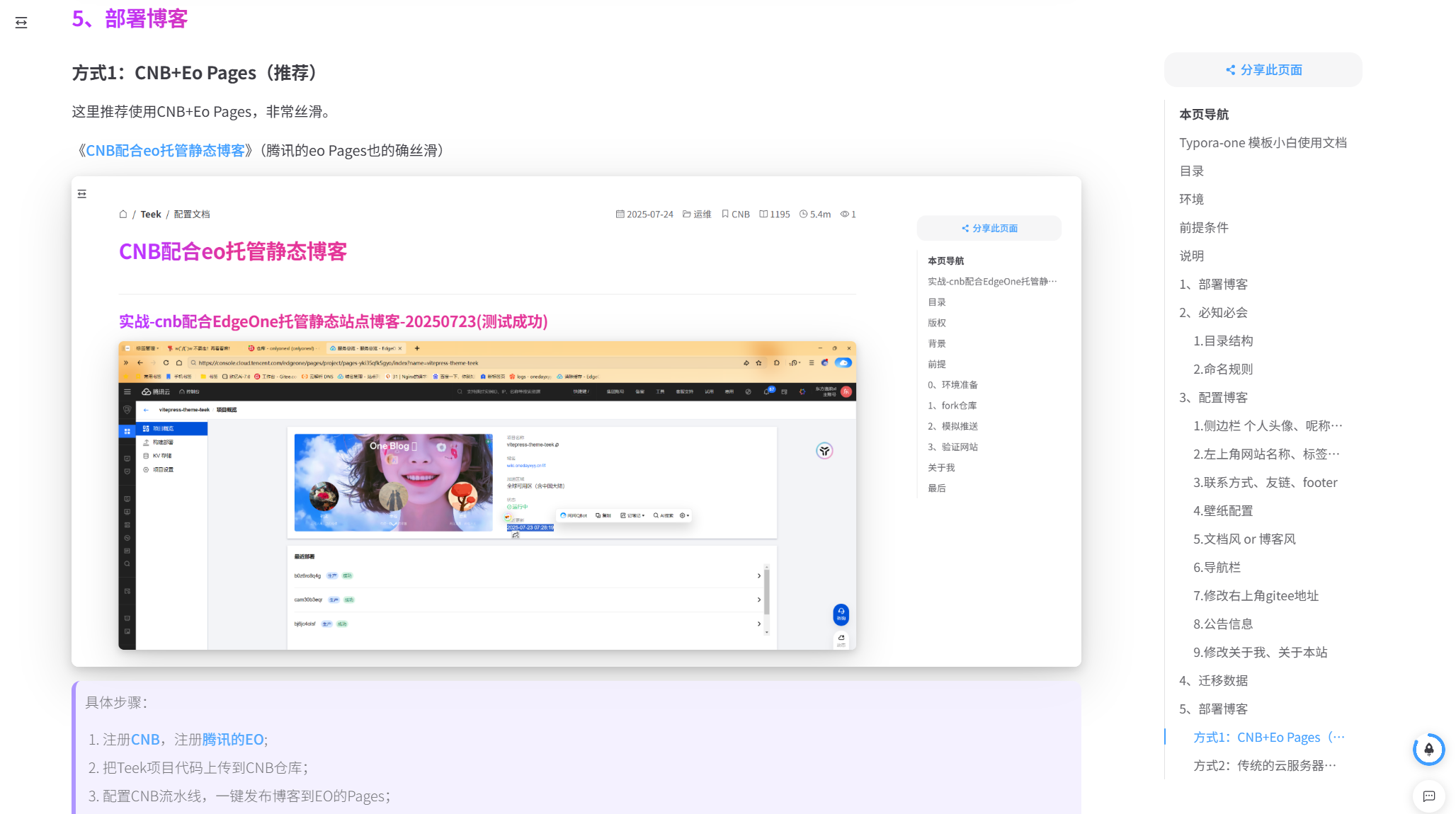Open the CNB配合eo托管静态博客 link
Image resolution: width=1456 pixels, height=814 pixels.
[x=165, y=151]
